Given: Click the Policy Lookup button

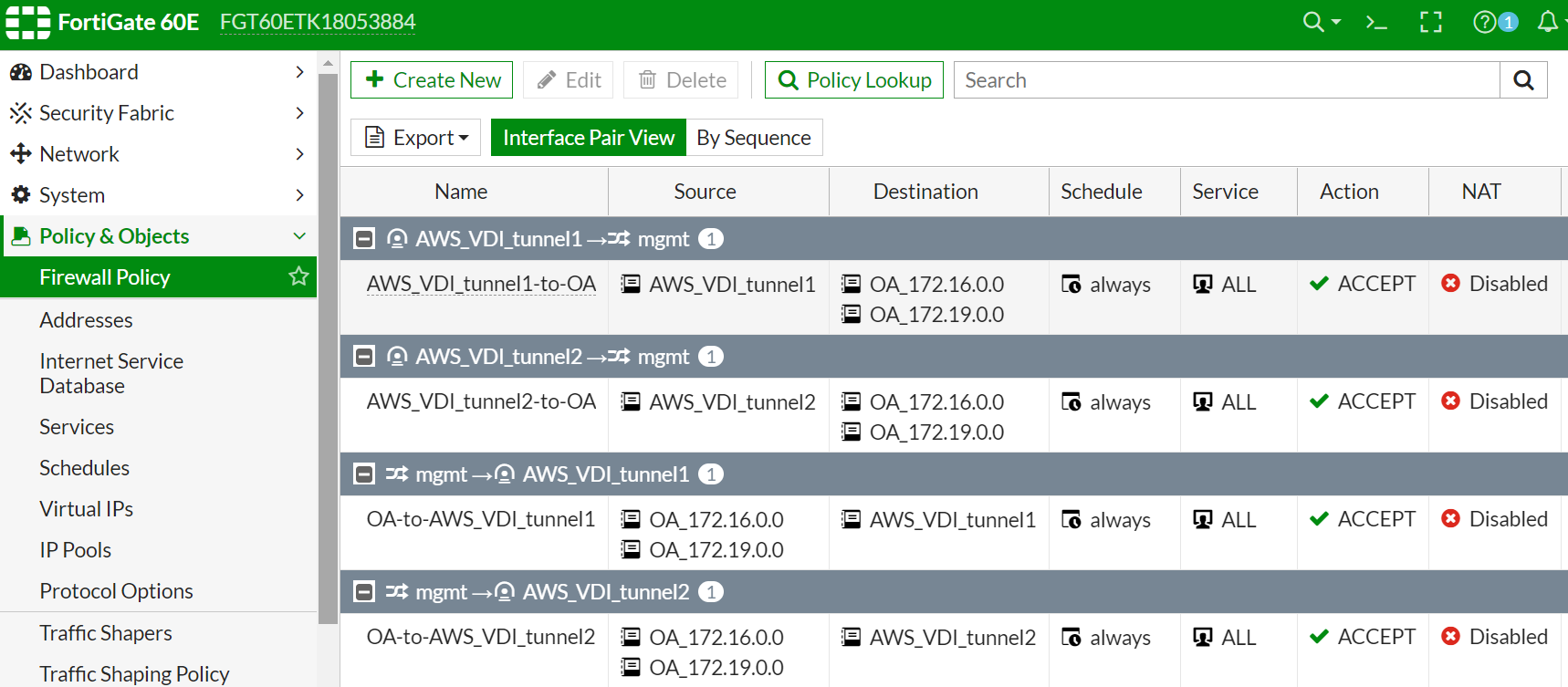Looking at the screenshot, I should coord(854,80).
